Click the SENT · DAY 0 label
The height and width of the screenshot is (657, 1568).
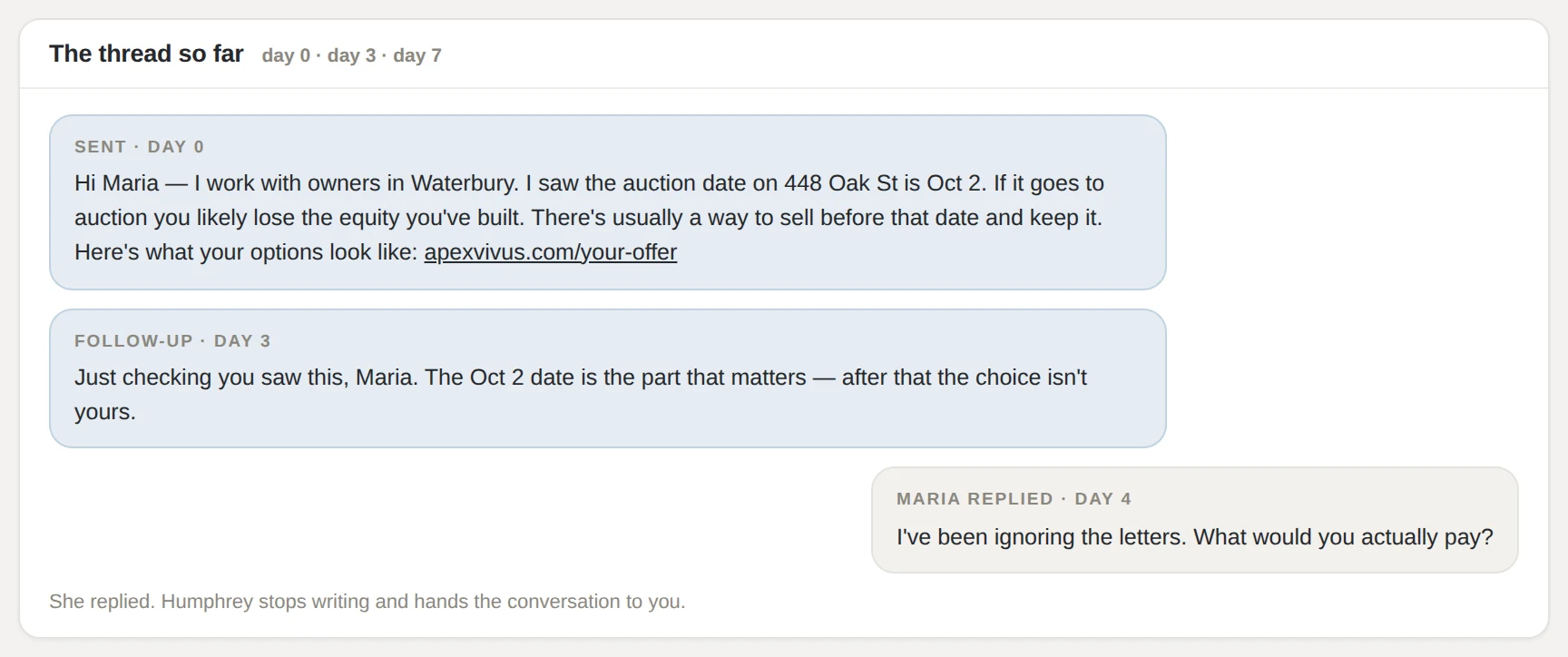[x=139, y=147]
